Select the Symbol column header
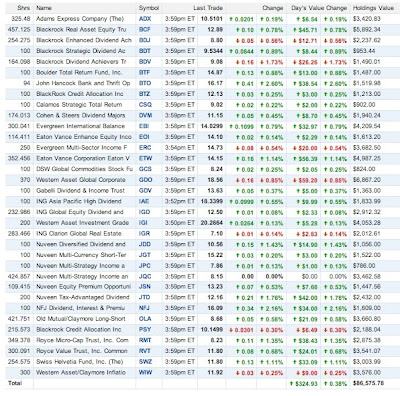 click(x=149, y=8)
